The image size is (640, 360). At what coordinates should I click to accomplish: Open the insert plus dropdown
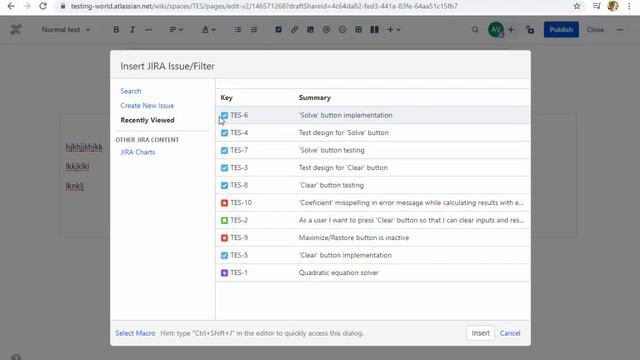(393, 30)
